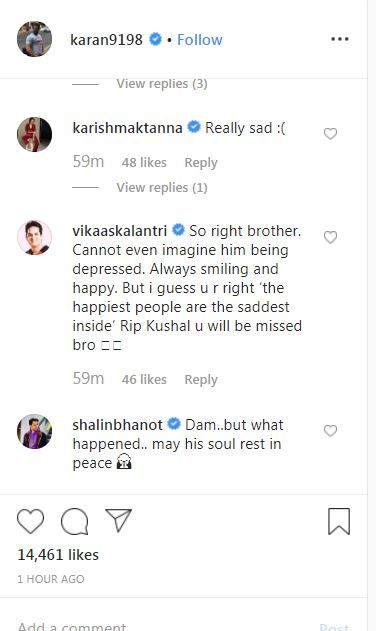Open shalinbhanot's avatar
376x631 pixels.
(x=35, y=431)
